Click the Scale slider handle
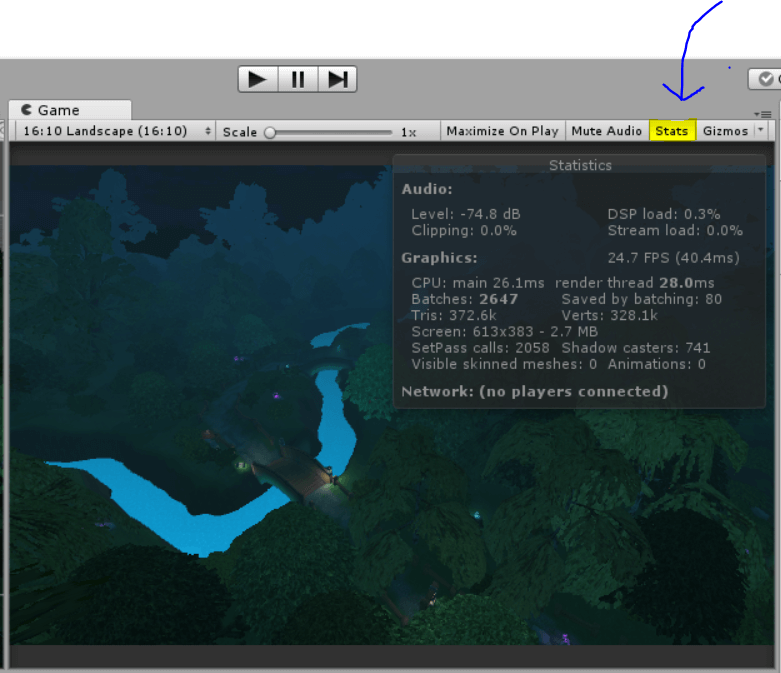Viewport: 781px width, 673px height. pyautogui.click(x=270, y=133)
